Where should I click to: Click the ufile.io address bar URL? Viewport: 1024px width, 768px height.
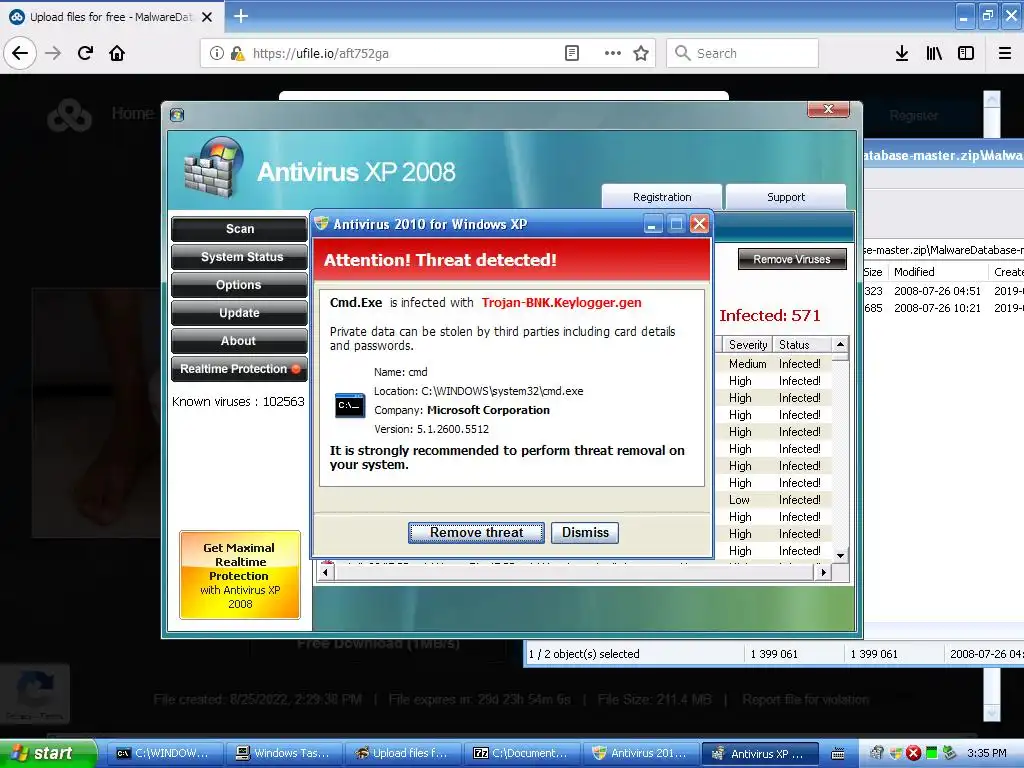click(320, 54)
